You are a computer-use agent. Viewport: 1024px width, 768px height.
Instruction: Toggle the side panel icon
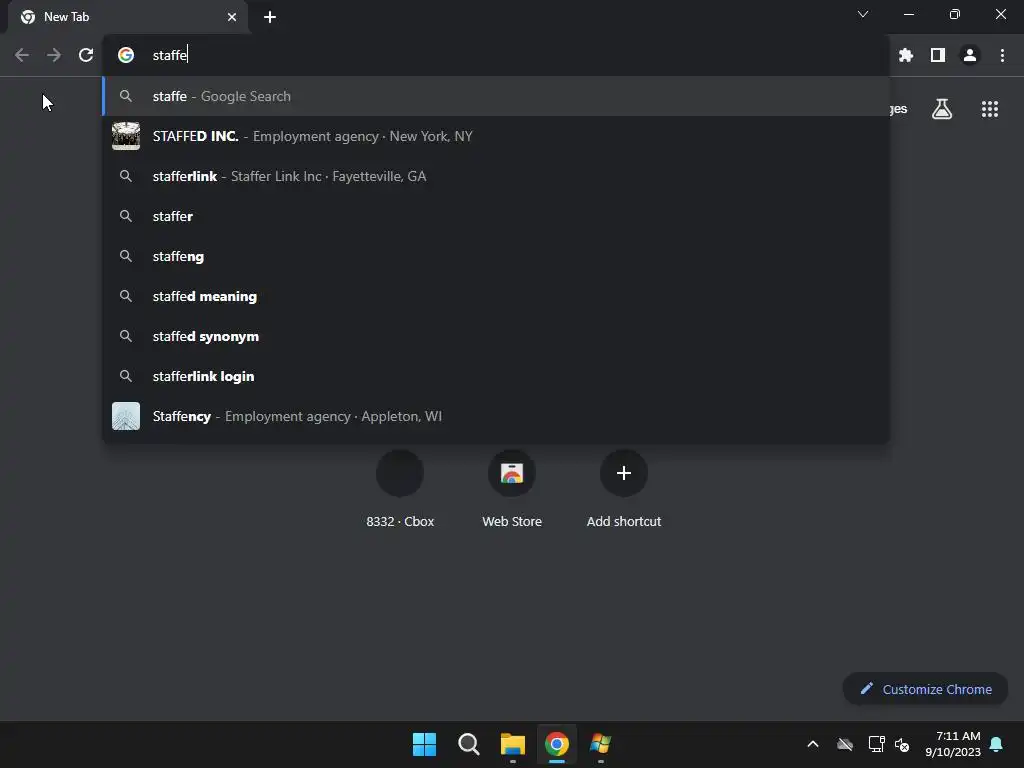[x=938, y=55]
